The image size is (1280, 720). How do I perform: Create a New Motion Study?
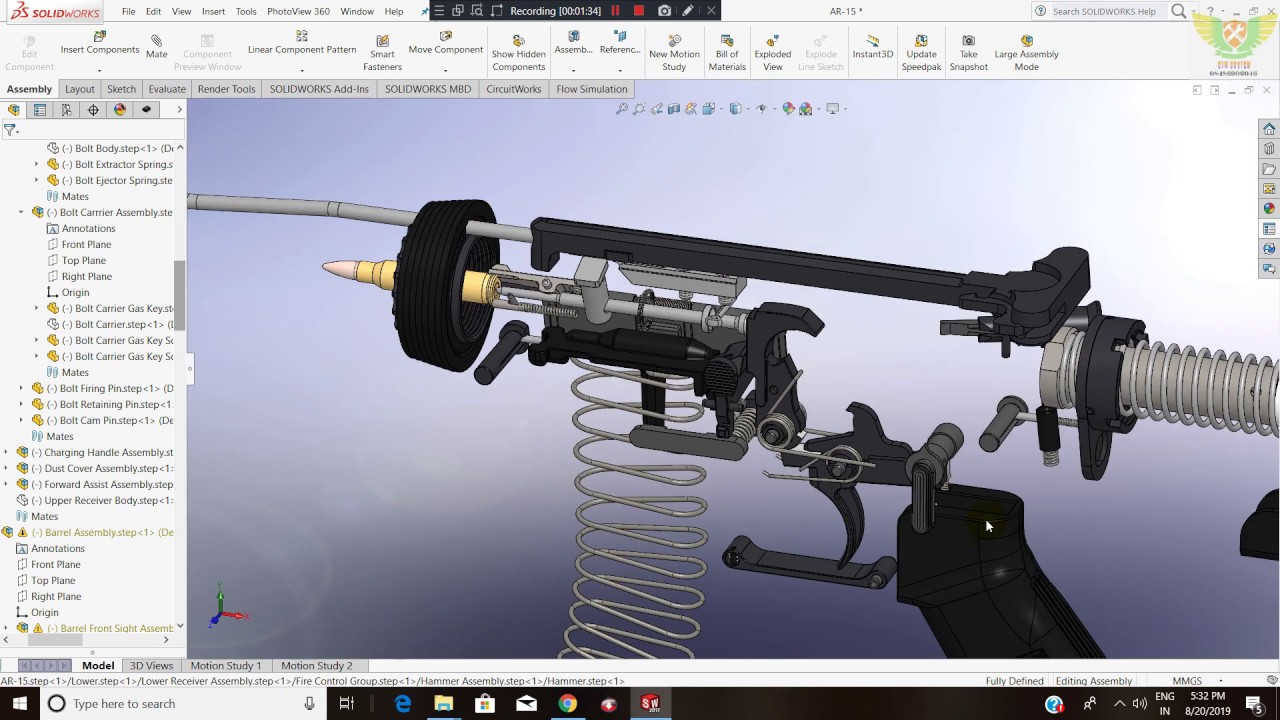tap(674, 54)
